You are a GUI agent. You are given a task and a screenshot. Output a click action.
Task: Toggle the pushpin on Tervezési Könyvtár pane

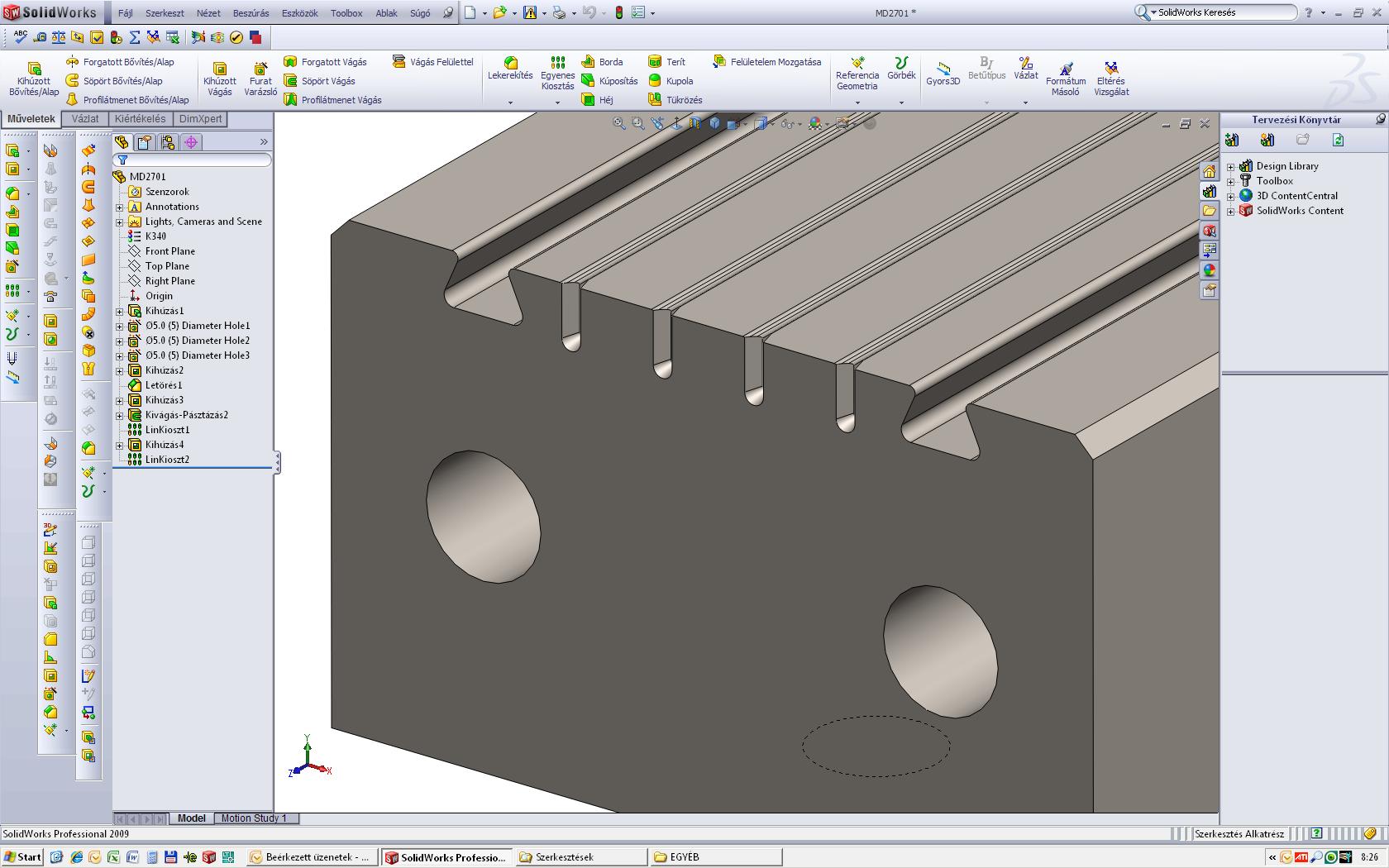coord(1380,120)
